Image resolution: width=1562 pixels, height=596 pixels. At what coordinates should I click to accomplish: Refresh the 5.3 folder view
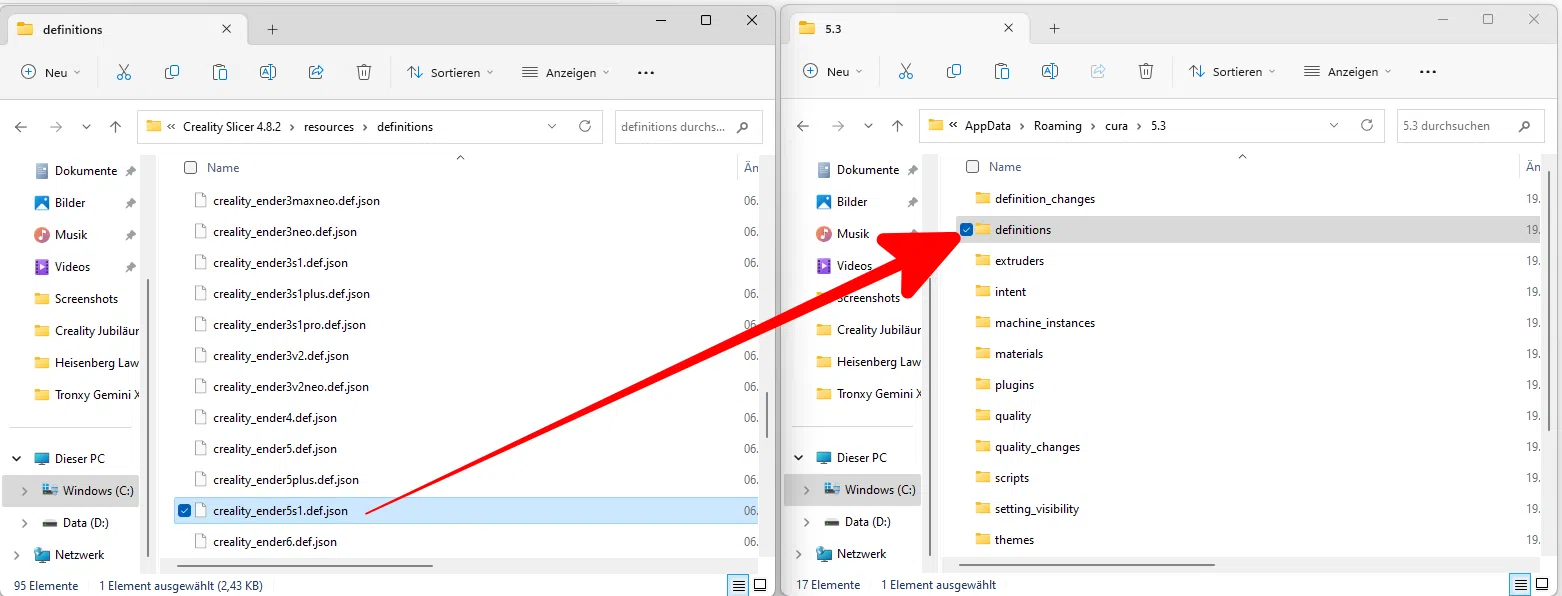point(1367,126)
